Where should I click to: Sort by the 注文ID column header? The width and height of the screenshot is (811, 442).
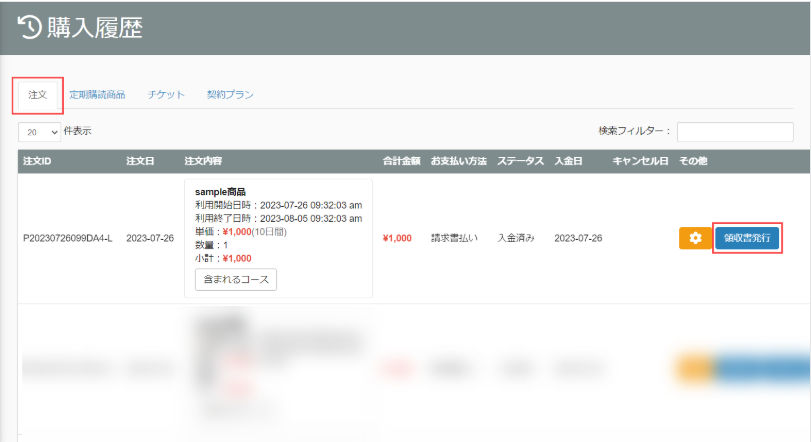(x=37, y=161)
